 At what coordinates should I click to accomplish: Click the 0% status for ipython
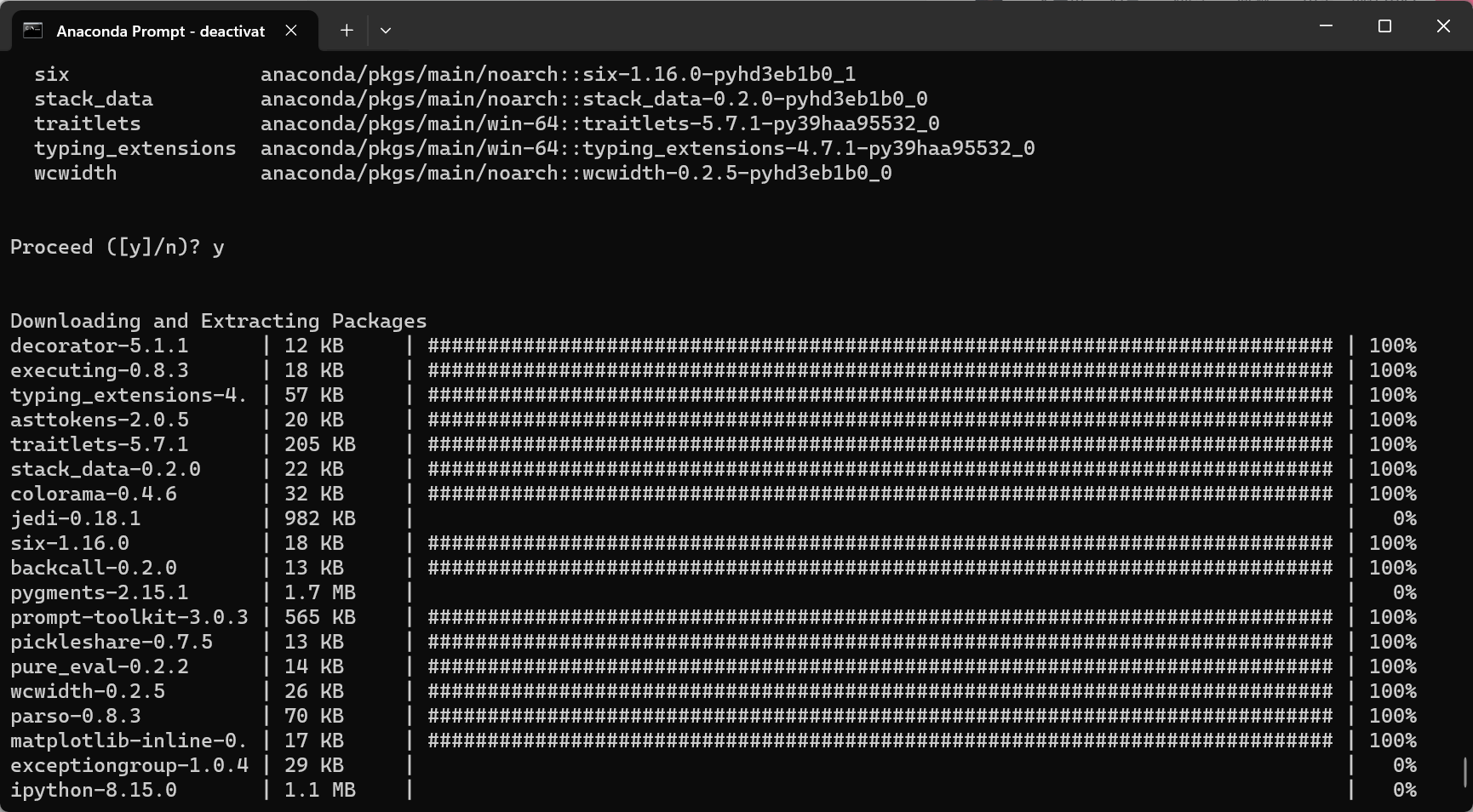tap(1405, 791)
